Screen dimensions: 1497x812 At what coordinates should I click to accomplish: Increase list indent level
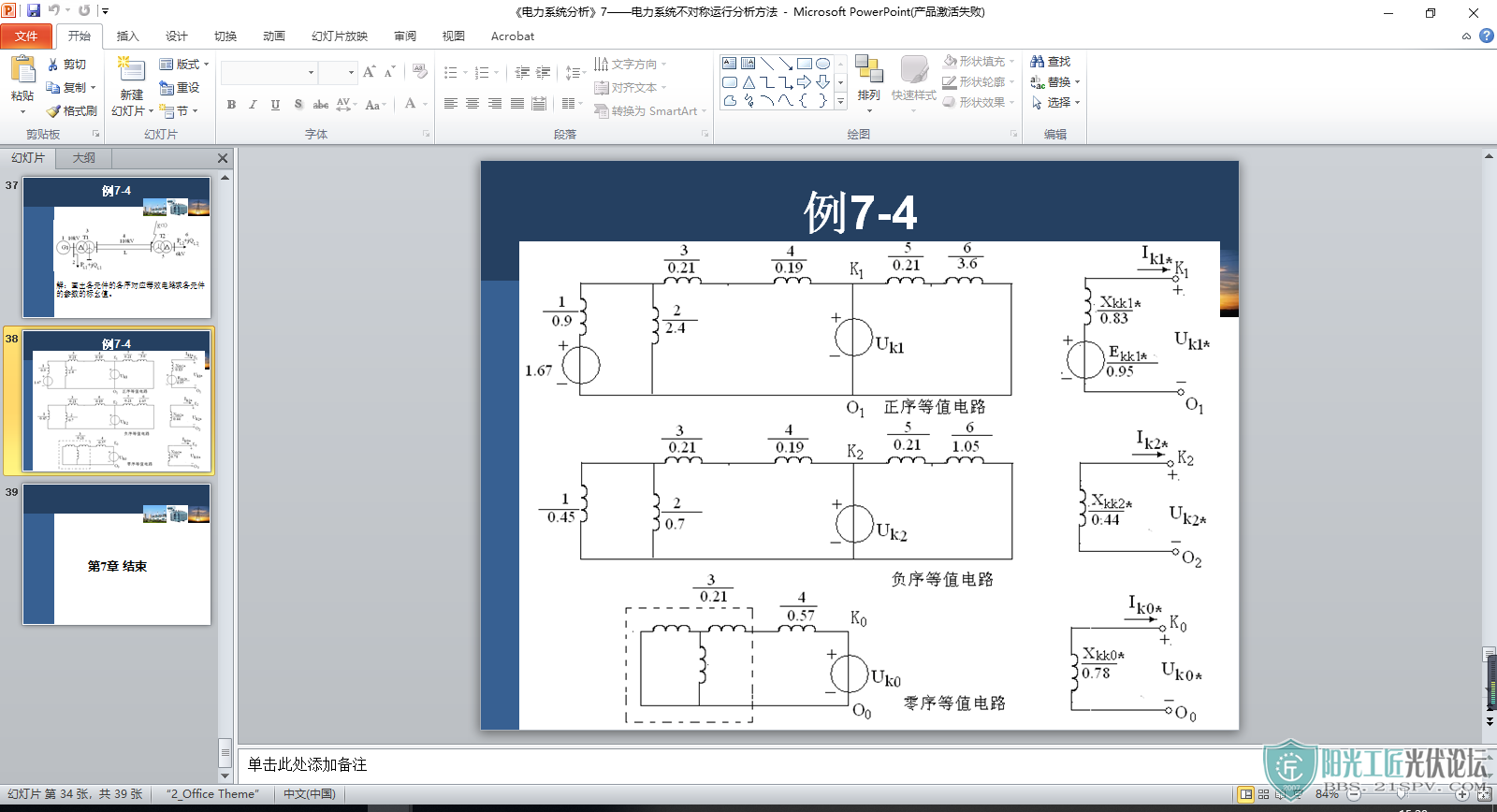click(544, 72)
